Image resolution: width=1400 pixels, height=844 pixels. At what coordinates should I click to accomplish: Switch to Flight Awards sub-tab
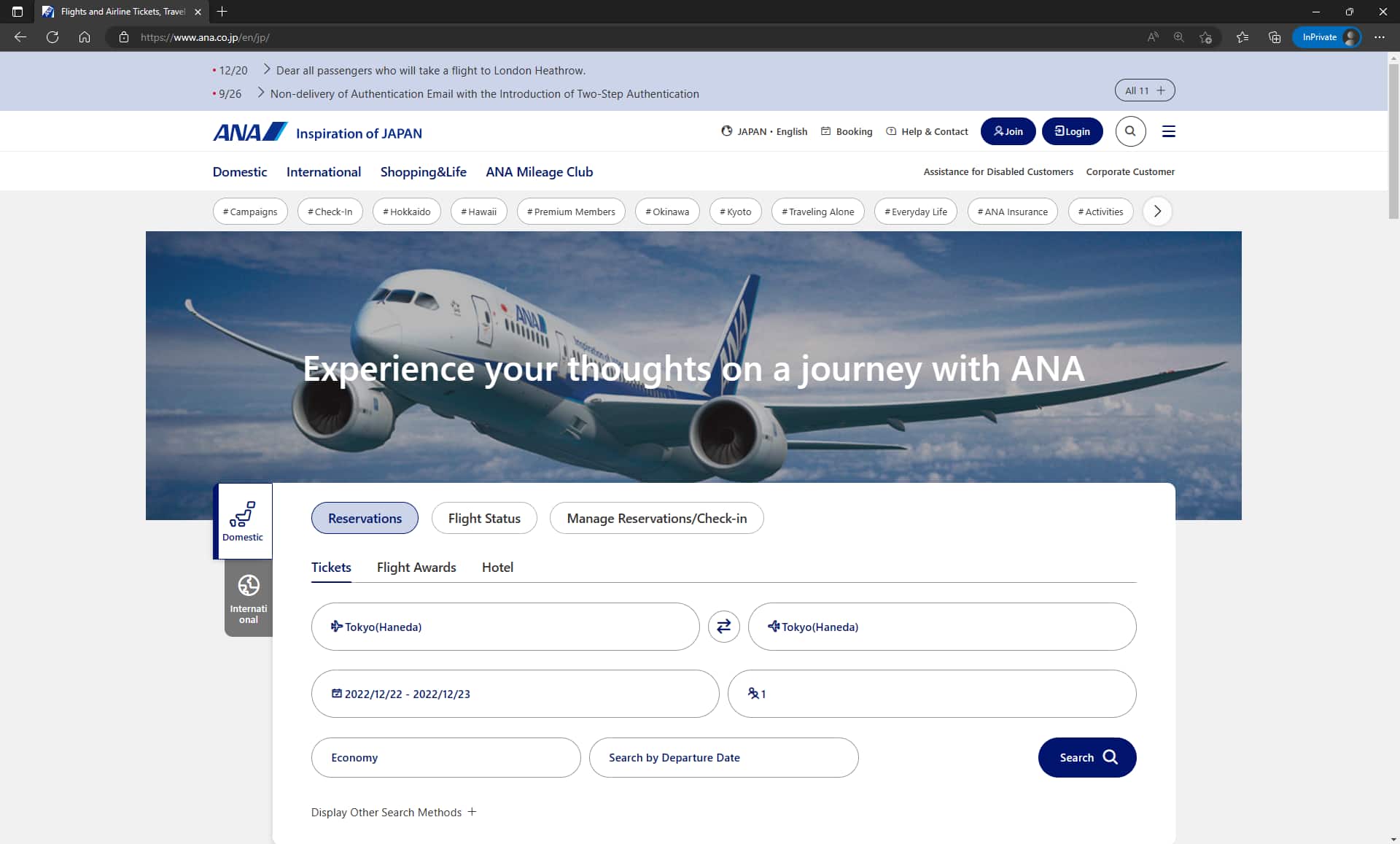[x=416, y=568]
